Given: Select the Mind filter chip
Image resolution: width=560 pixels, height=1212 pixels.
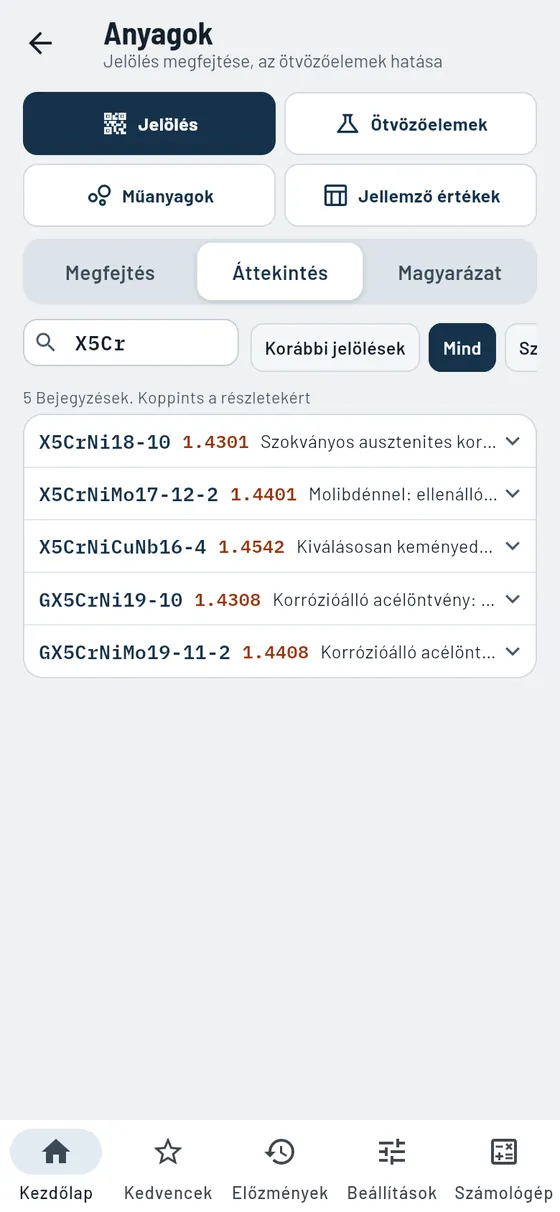Looking at the screenshot, I should point(462,348).
